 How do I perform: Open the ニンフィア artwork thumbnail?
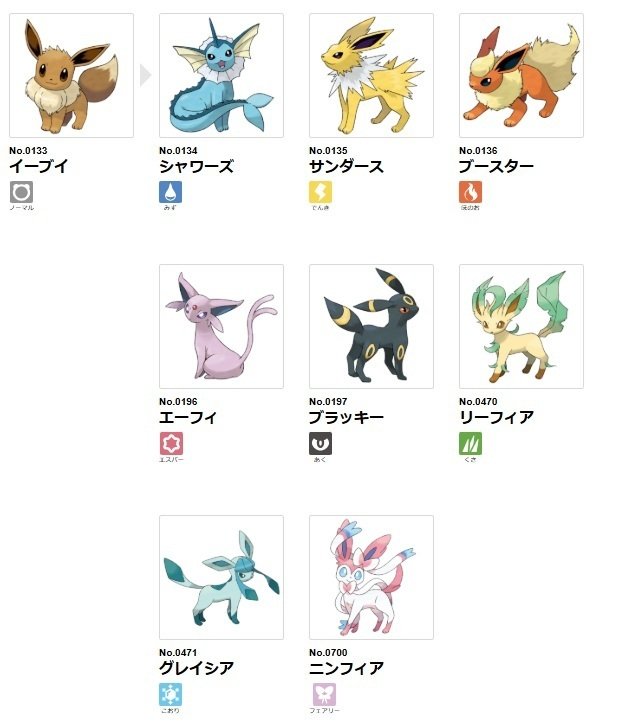coord(371,577)
